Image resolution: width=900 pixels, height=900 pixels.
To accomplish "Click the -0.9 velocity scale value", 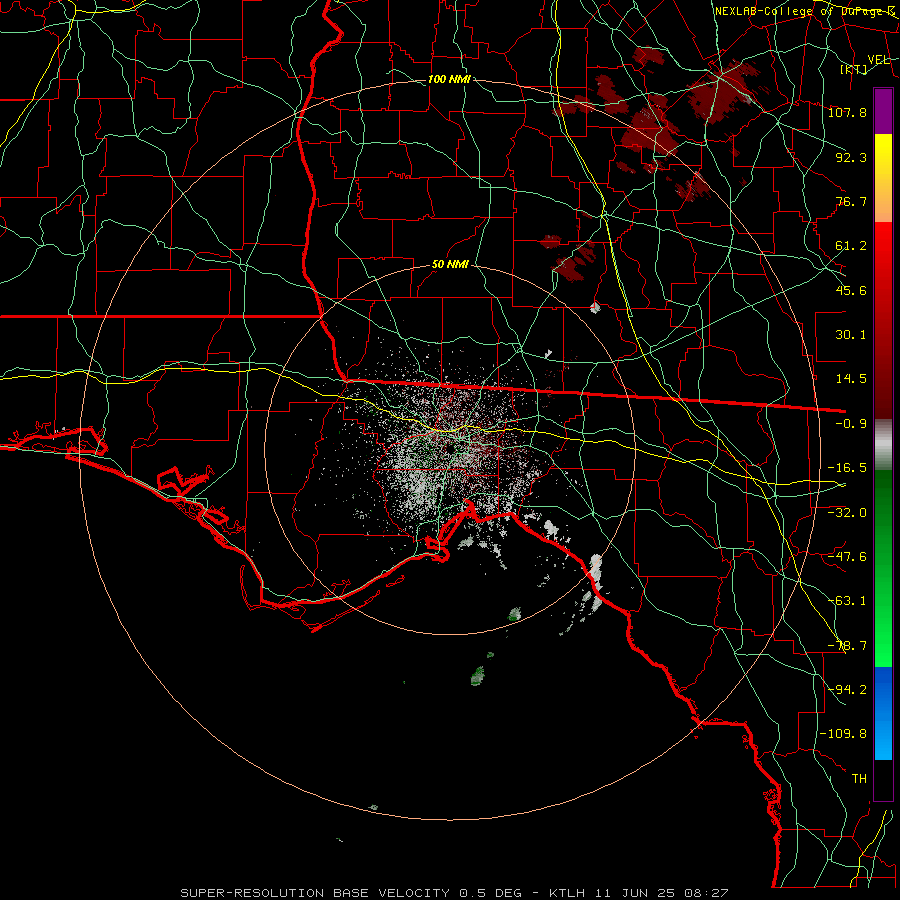I will point(851,424).
